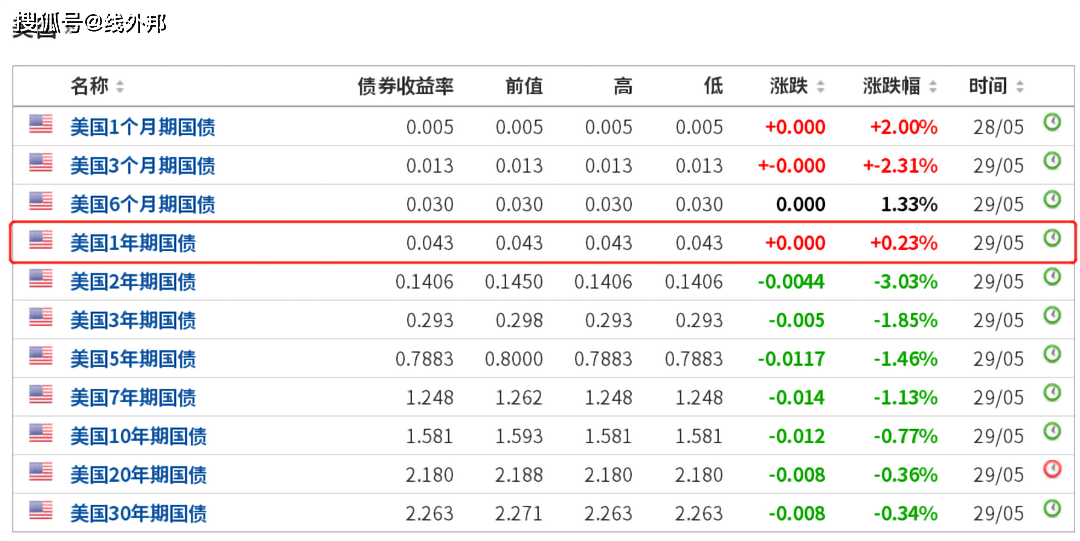Click the clock icon in 美国10年期国债 row
Screen dimensions: 1080x541
[1052, 431]
